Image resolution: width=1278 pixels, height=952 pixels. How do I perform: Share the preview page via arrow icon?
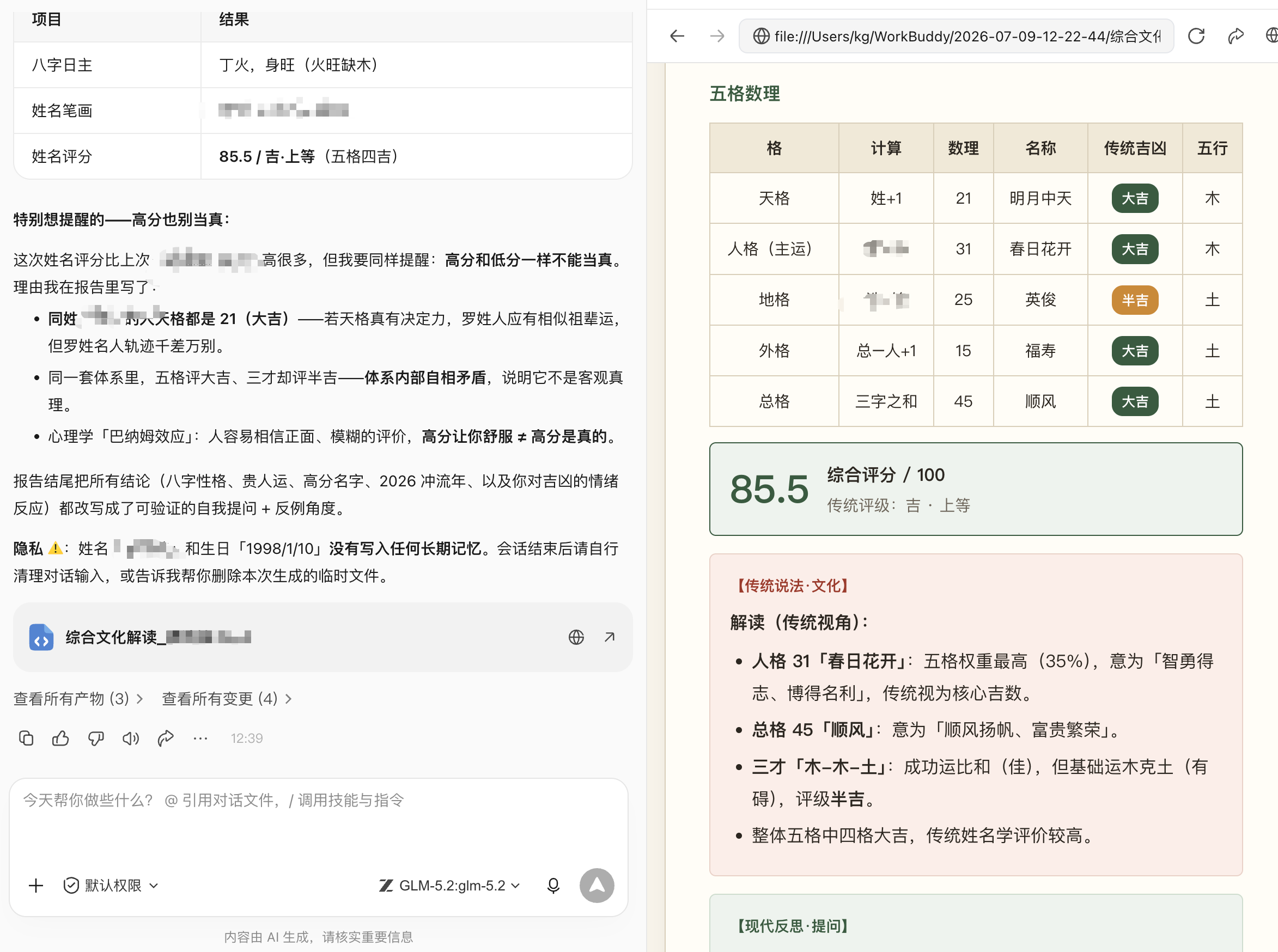pos(1236,36)
